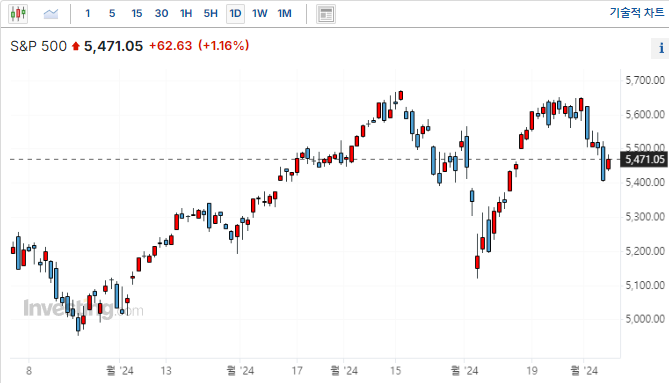Click the date label 19

532,371
